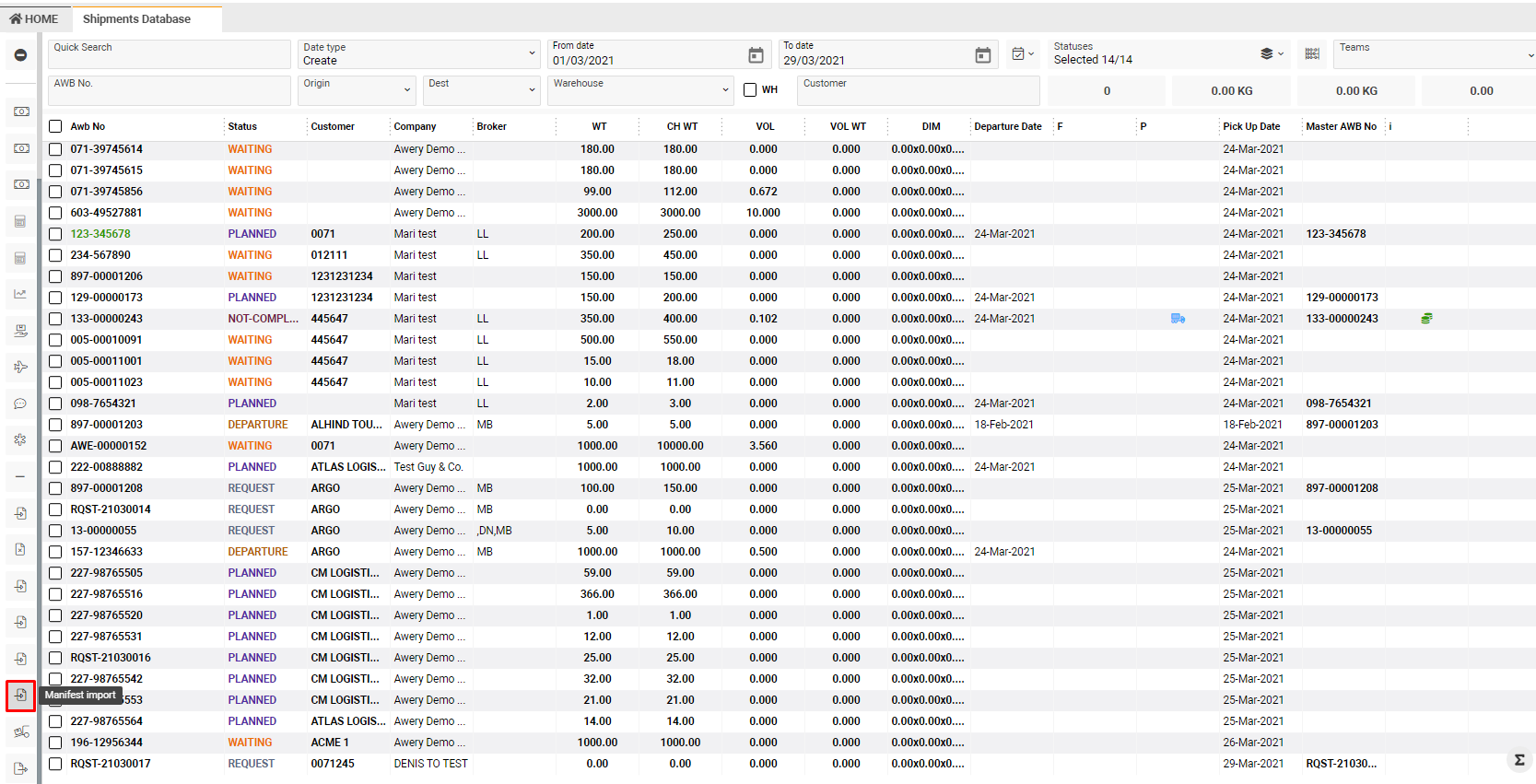This screenshot has width=1536, height=784.
Task: Click the chart icon in the sidebar
Action: pos(20,294)
